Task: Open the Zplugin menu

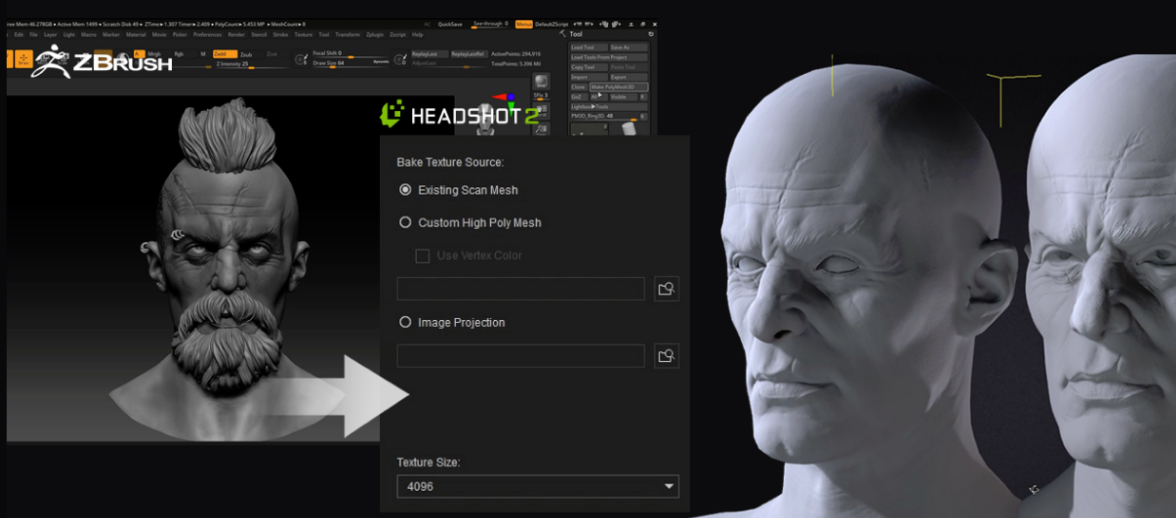Action: pos(374,34)
